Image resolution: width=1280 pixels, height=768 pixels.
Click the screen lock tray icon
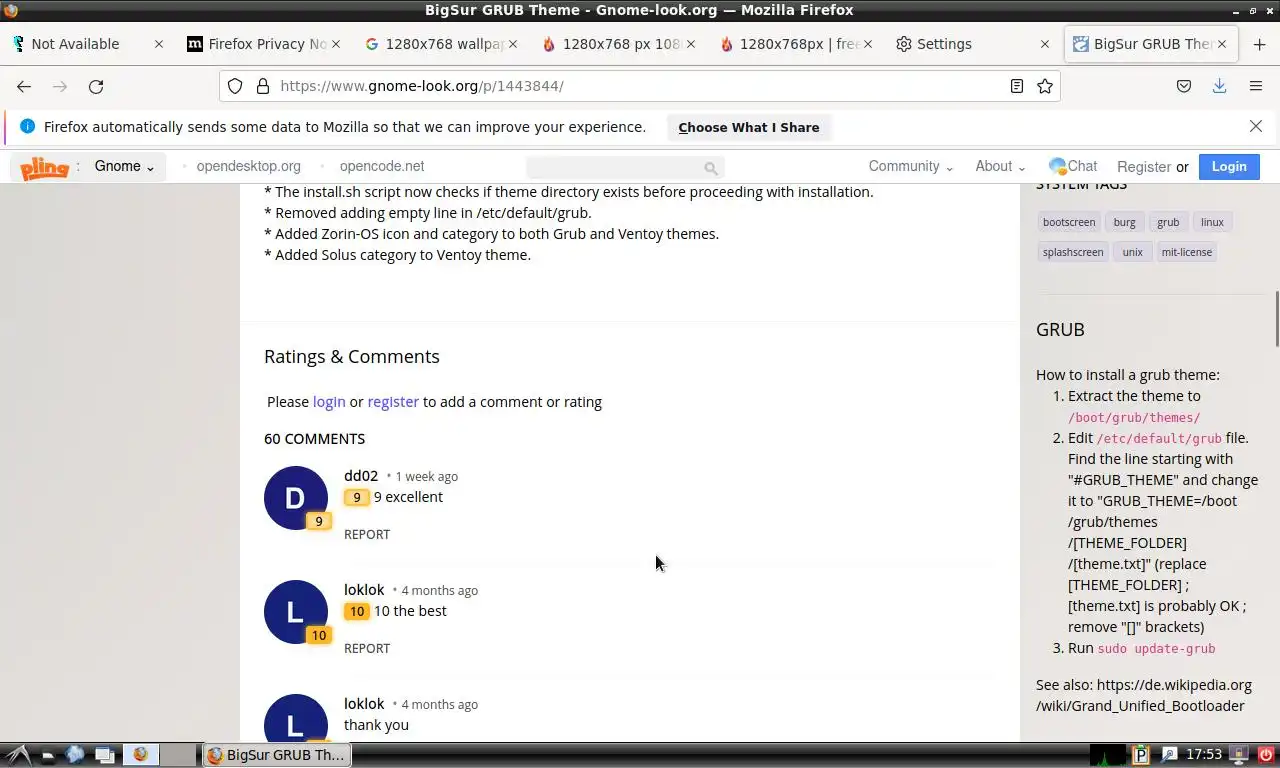click(1240, 755)
